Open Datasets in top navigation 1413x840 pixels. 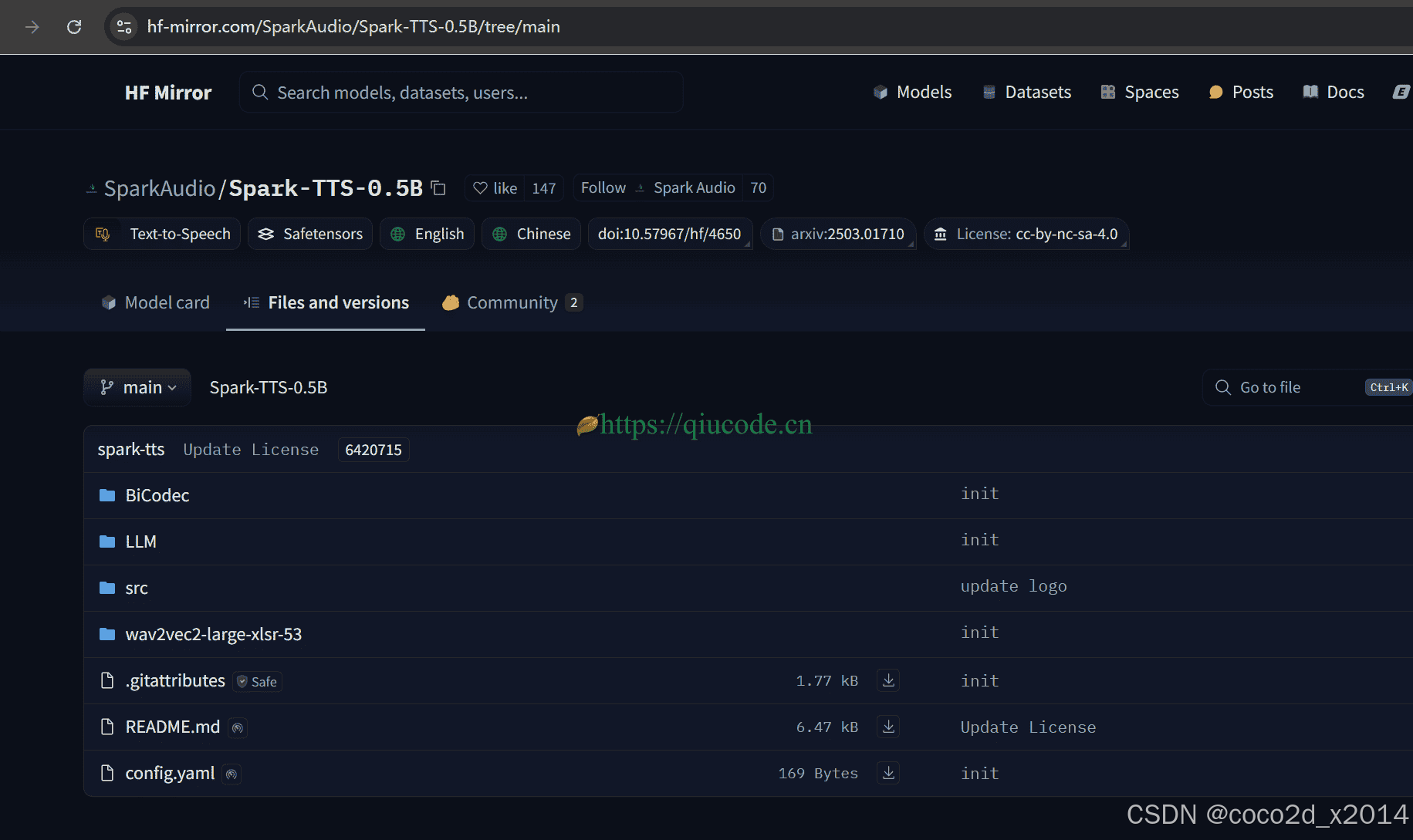click(1027, 93)
